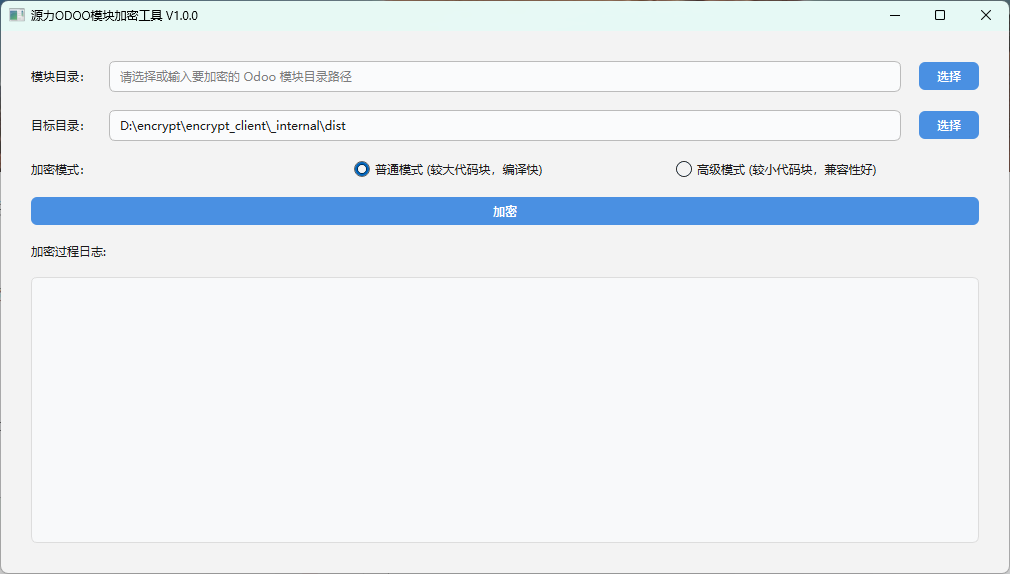Image resolution: width=1010 pixels, height=574 pixels.
Task: Maximize the encryption tool window
Action: point(940,15)
